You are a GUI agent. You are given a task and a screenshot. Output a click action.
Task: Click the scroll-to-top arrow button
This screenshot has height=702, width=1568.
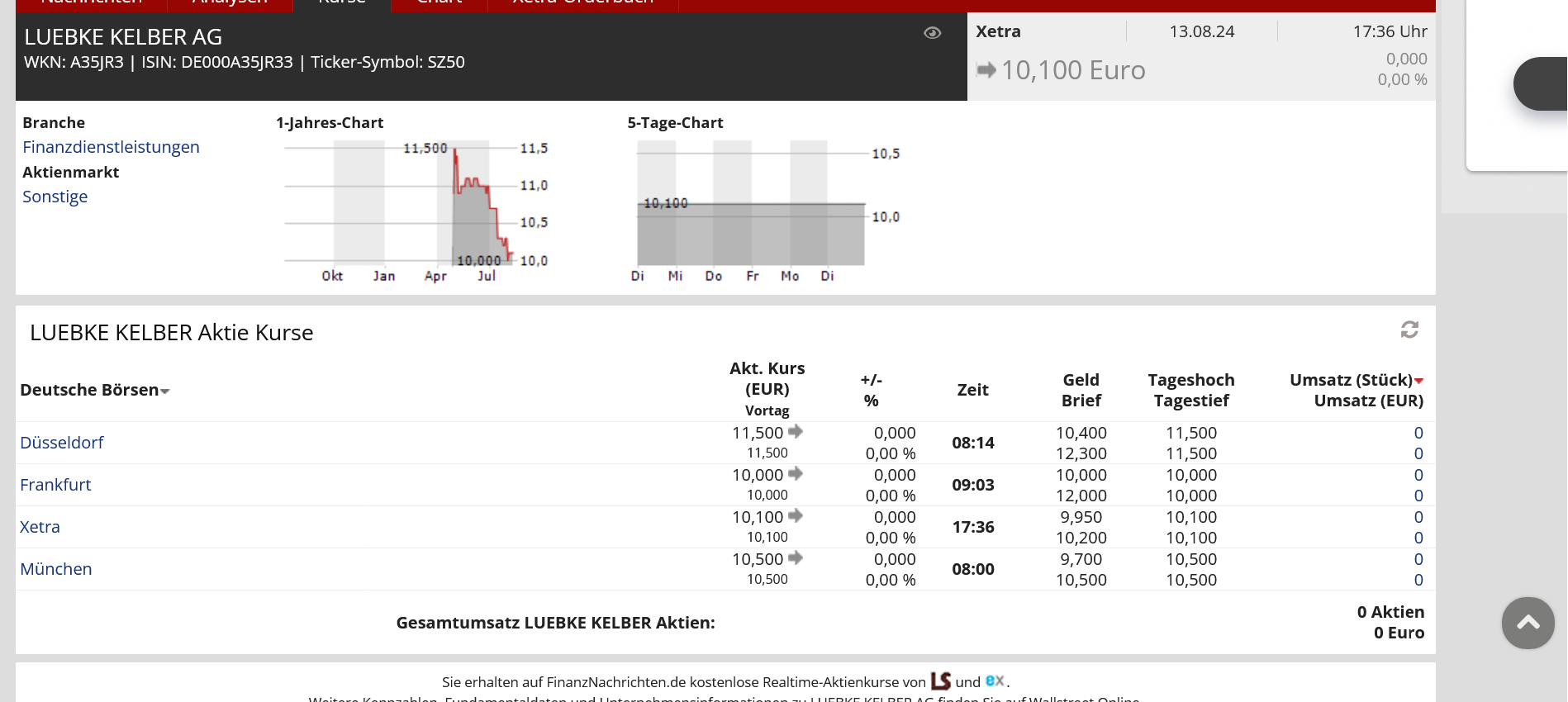tap(1528, 623)
